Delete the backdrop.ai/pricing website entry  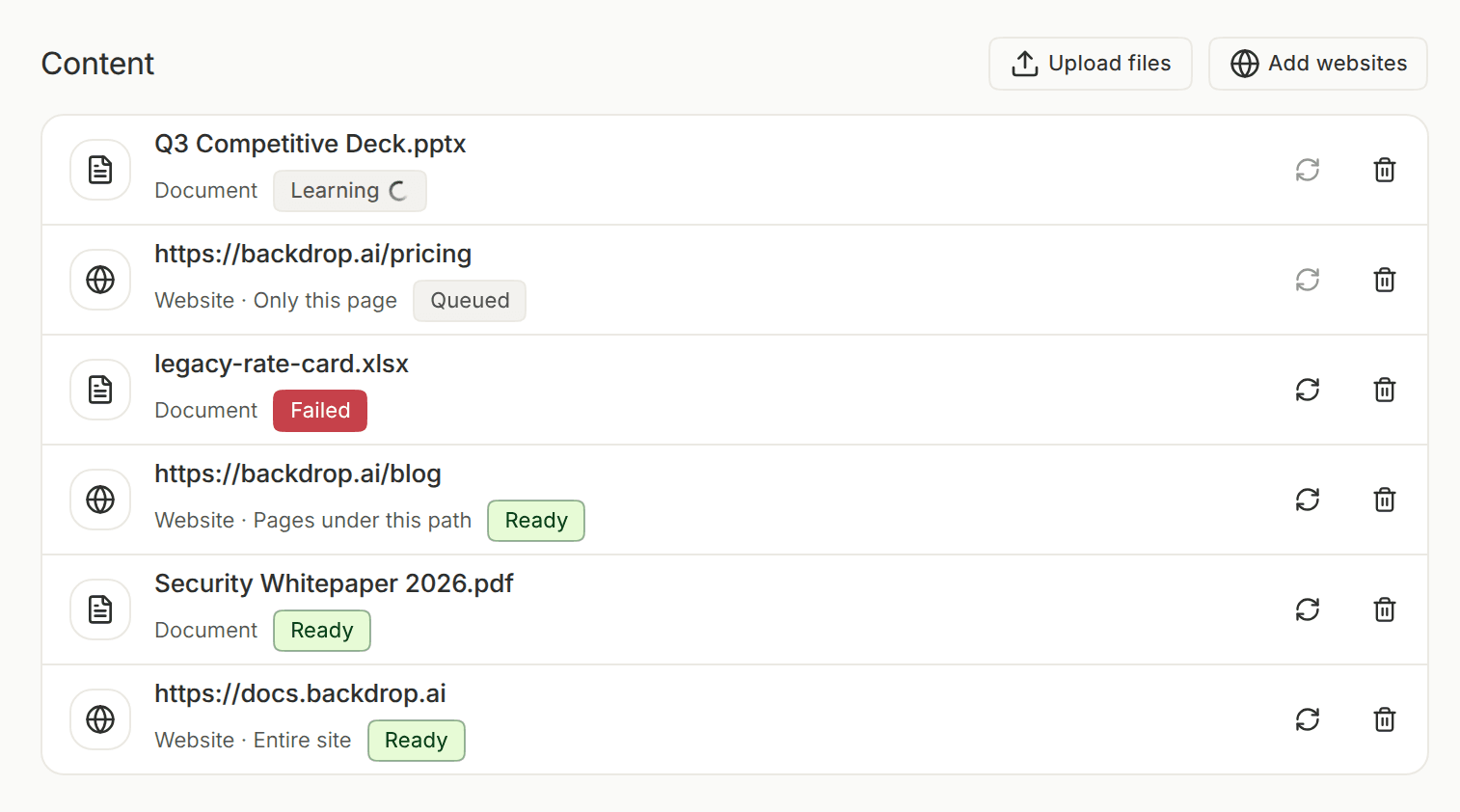[x=1385, y=280]
